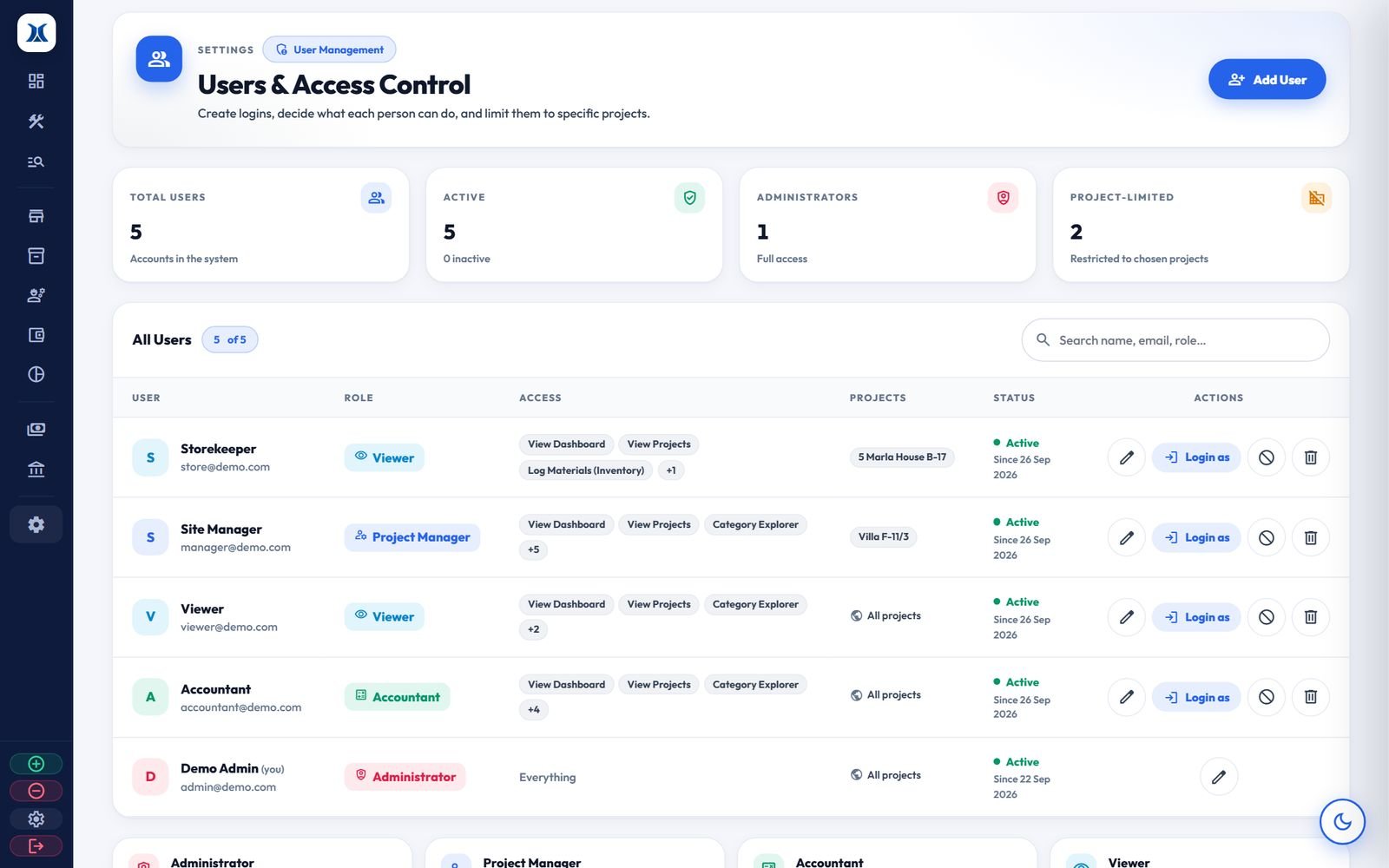This screenshot has width=1389, height=868.
Task: Expand the +5 access chip for Site Manager
Action: click(x=534, y=549)
